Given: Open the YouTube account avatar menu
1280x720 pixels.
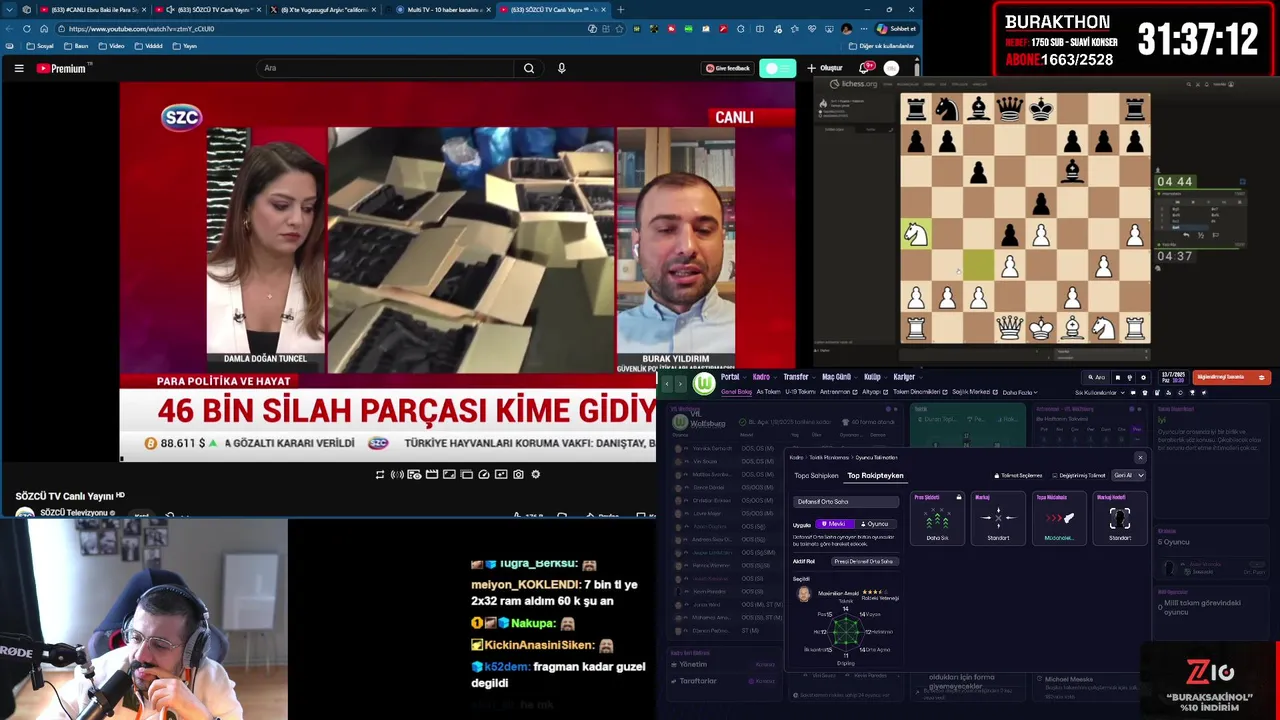Looking at the screenshot, I should pyautogui.click(x=891, y=68).
